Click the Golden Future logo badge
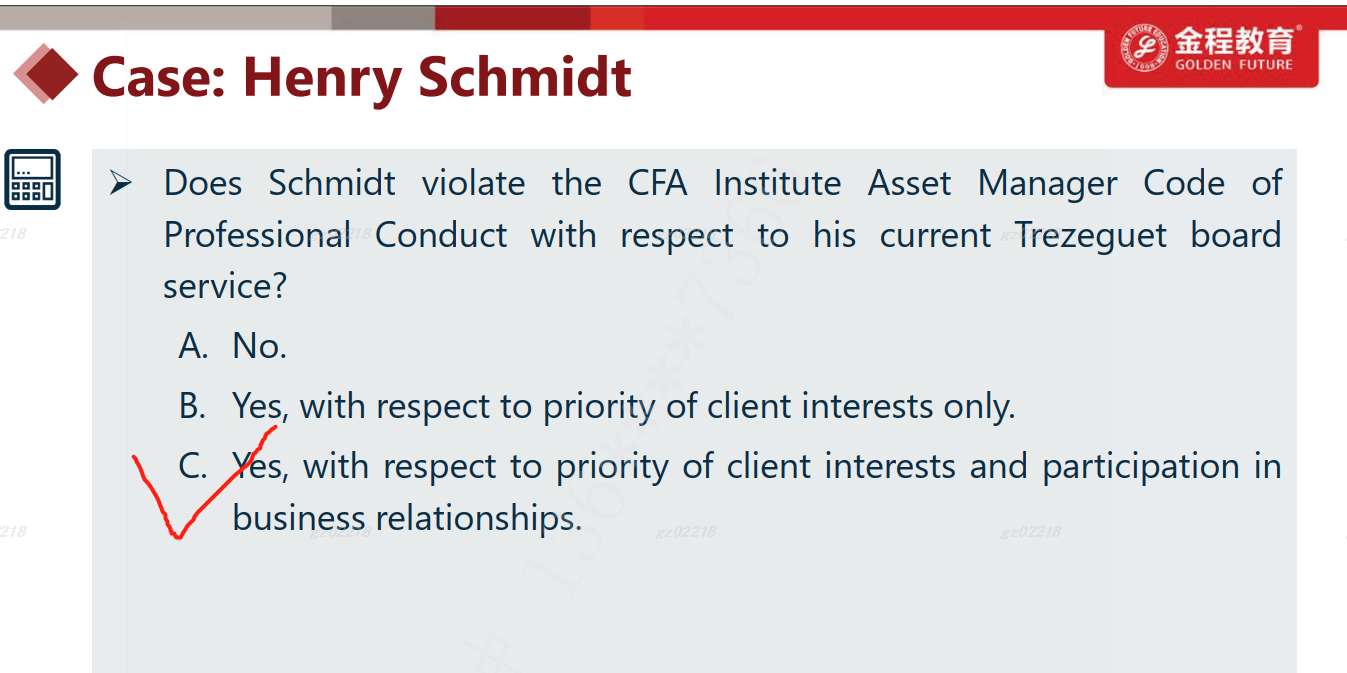This screenshot has height=673, width=1347. click(1211, 54)
